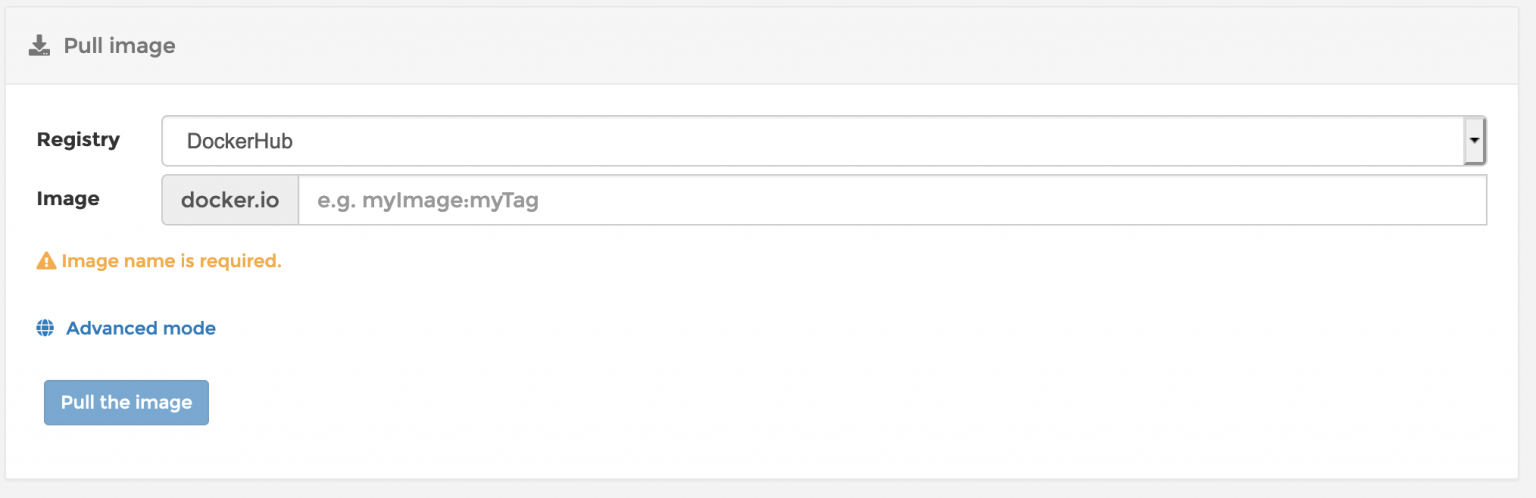This screenshot has width=1536, height=498.
Task: Click blank panel space right of Advanced mode link
Action: point(700,328)
